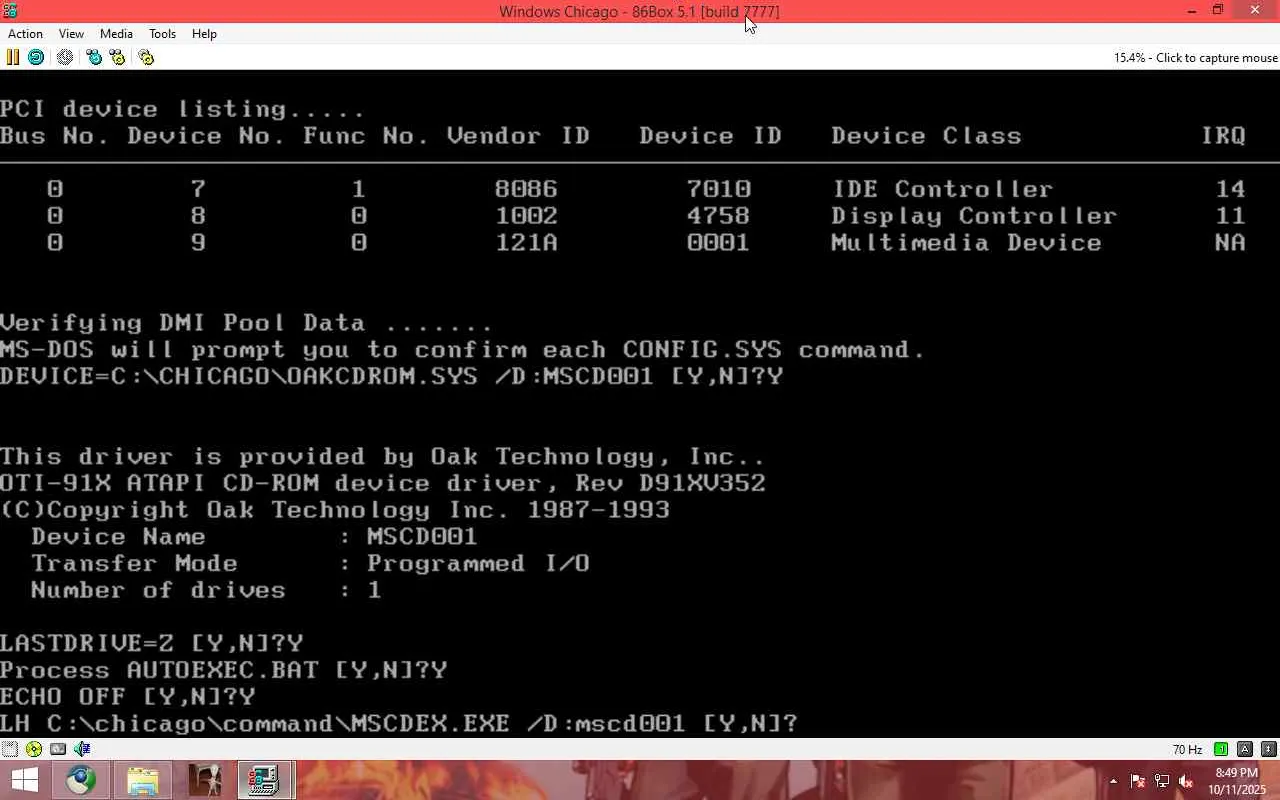Select the 86Box taskbar button

click(x=264, y=780)
